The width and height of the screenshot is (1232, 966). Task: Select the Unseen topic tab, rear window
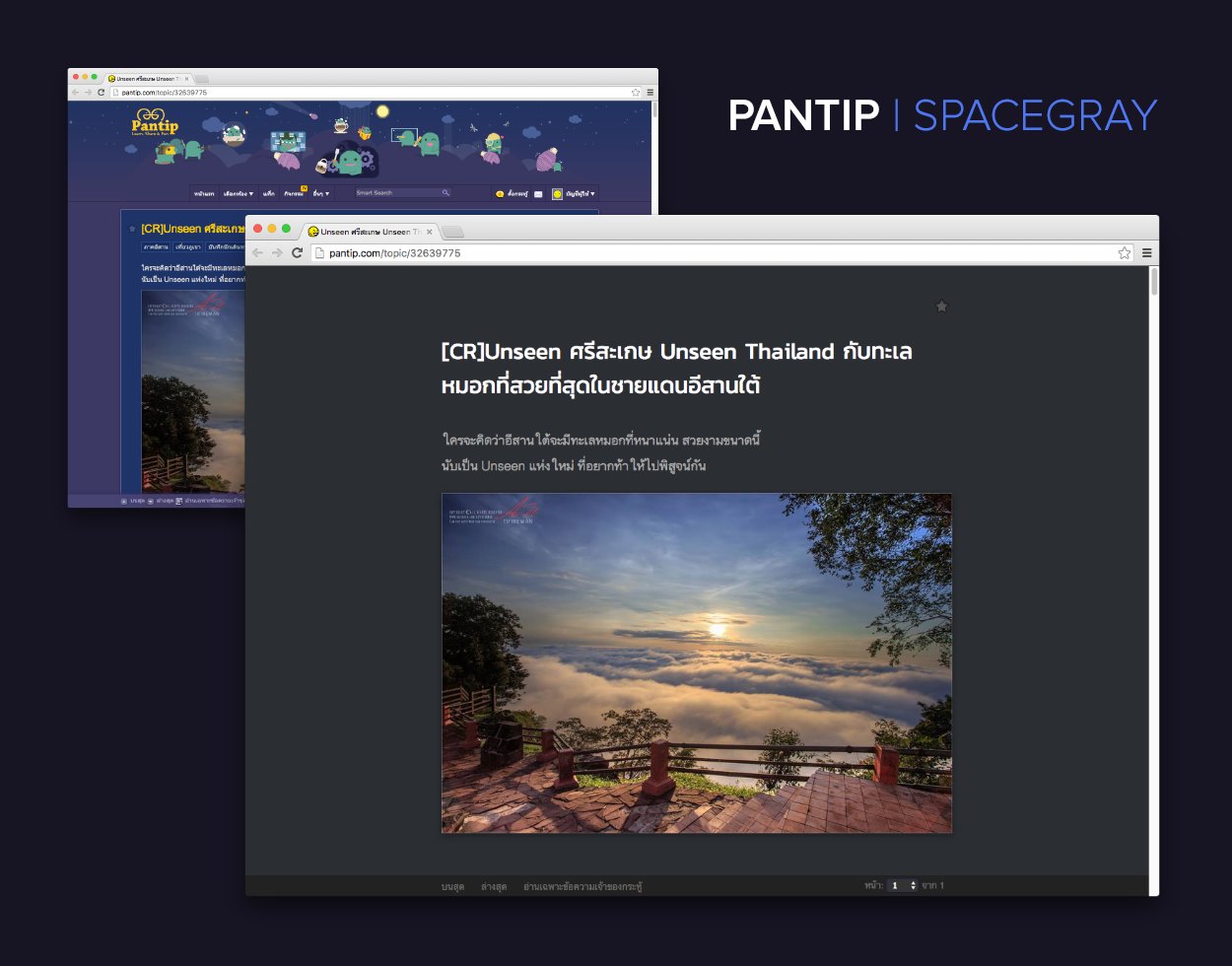(150, 78)
